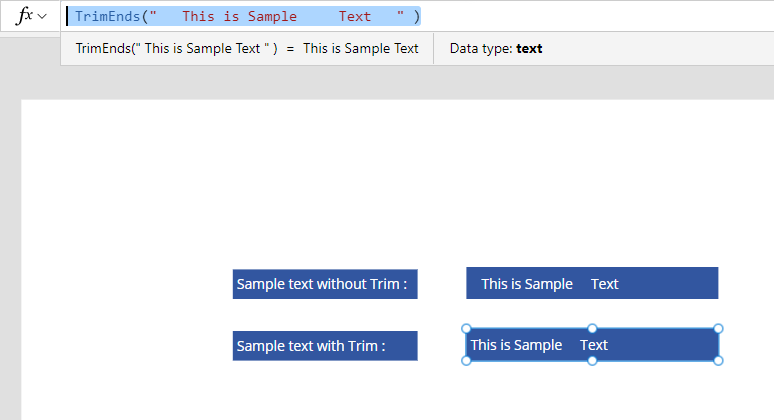Expand the fx dropdown chevron
774x420 pixels.
coord(43,17)
